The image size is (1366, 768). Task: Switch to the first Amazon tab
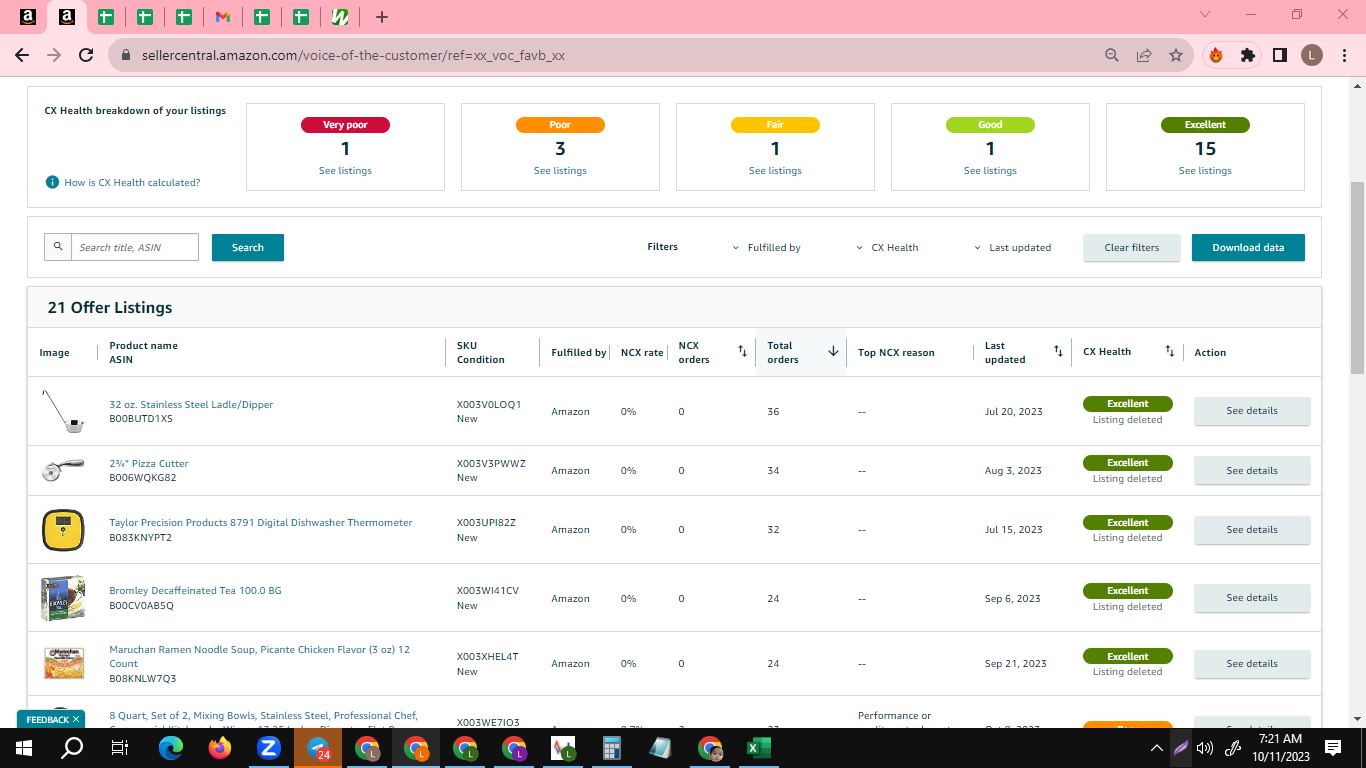pos(28,17)
